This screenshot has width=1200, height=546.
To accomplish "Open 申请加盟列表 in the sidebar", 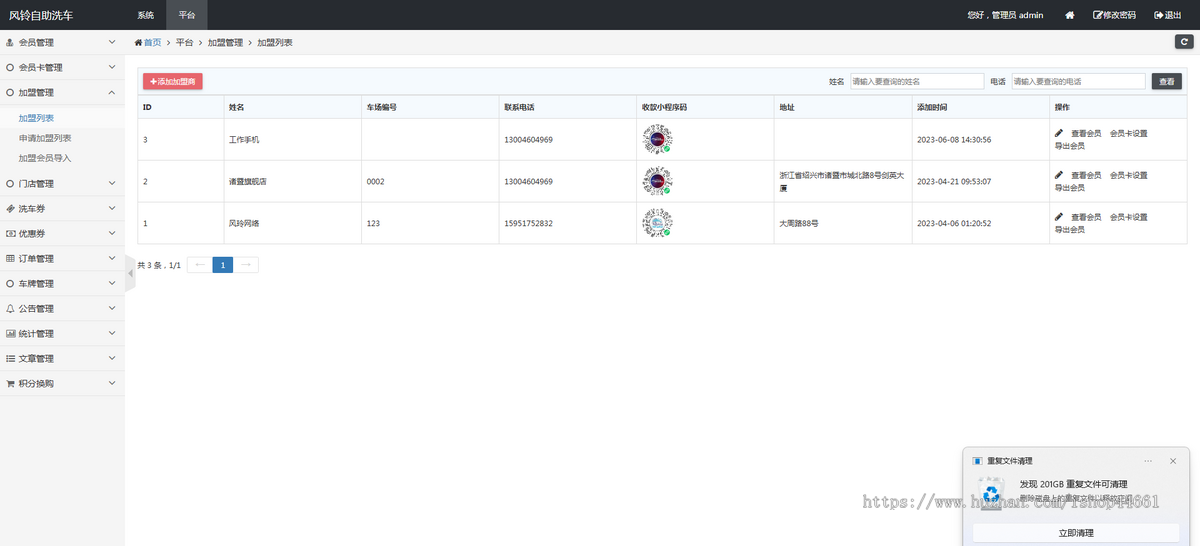I will (x=45, y=138).
